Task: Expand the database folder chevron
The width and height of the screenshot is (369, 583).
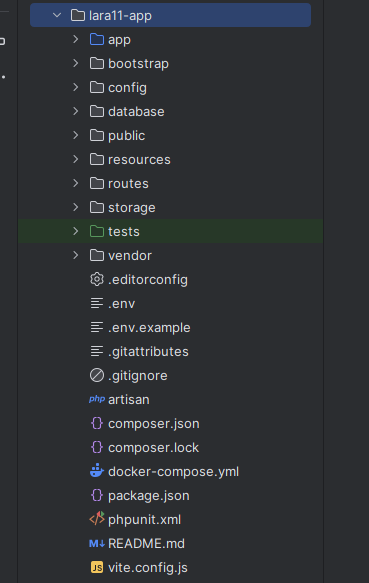Action: 76,111
